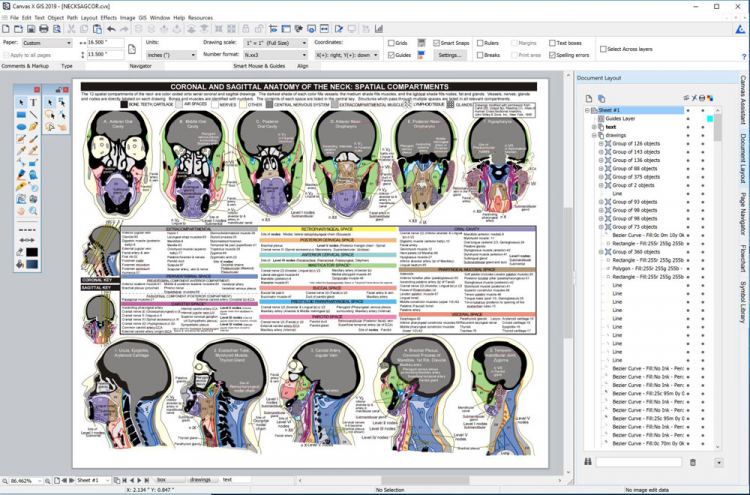Click the Undo arrow icon
This screenshot has width=750, height=495.
(111, 29)
